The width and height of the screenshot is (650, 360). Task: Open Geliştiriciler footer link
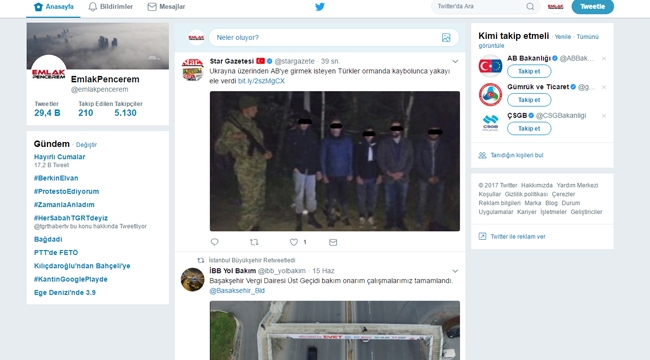(586, 212)
